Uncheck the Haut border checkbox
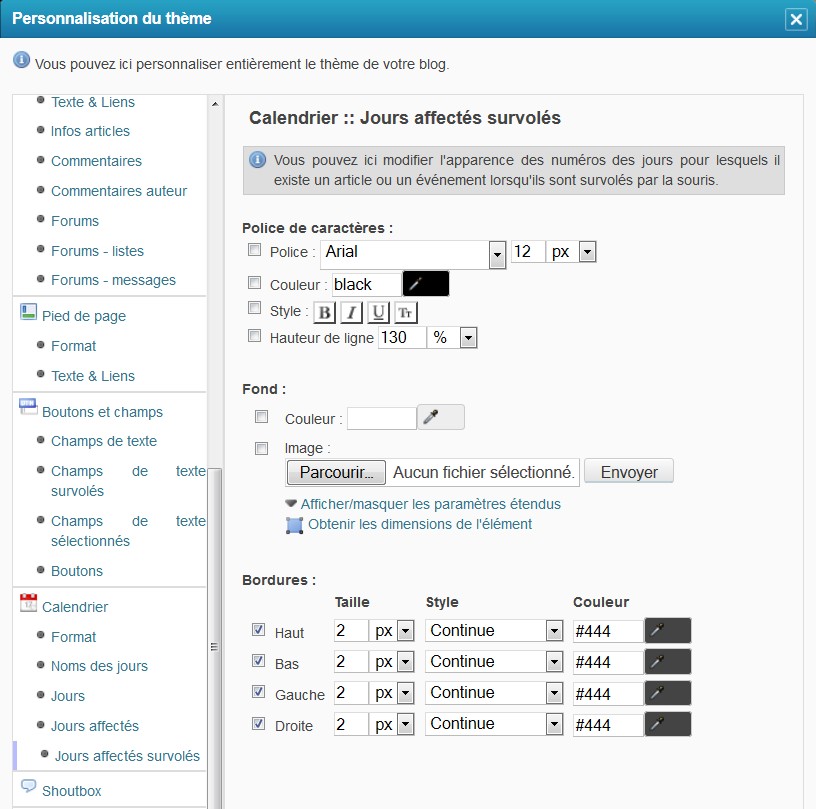The height and width of the screenshot is (809, 816). pyautogui.click(x=259, y=630)
